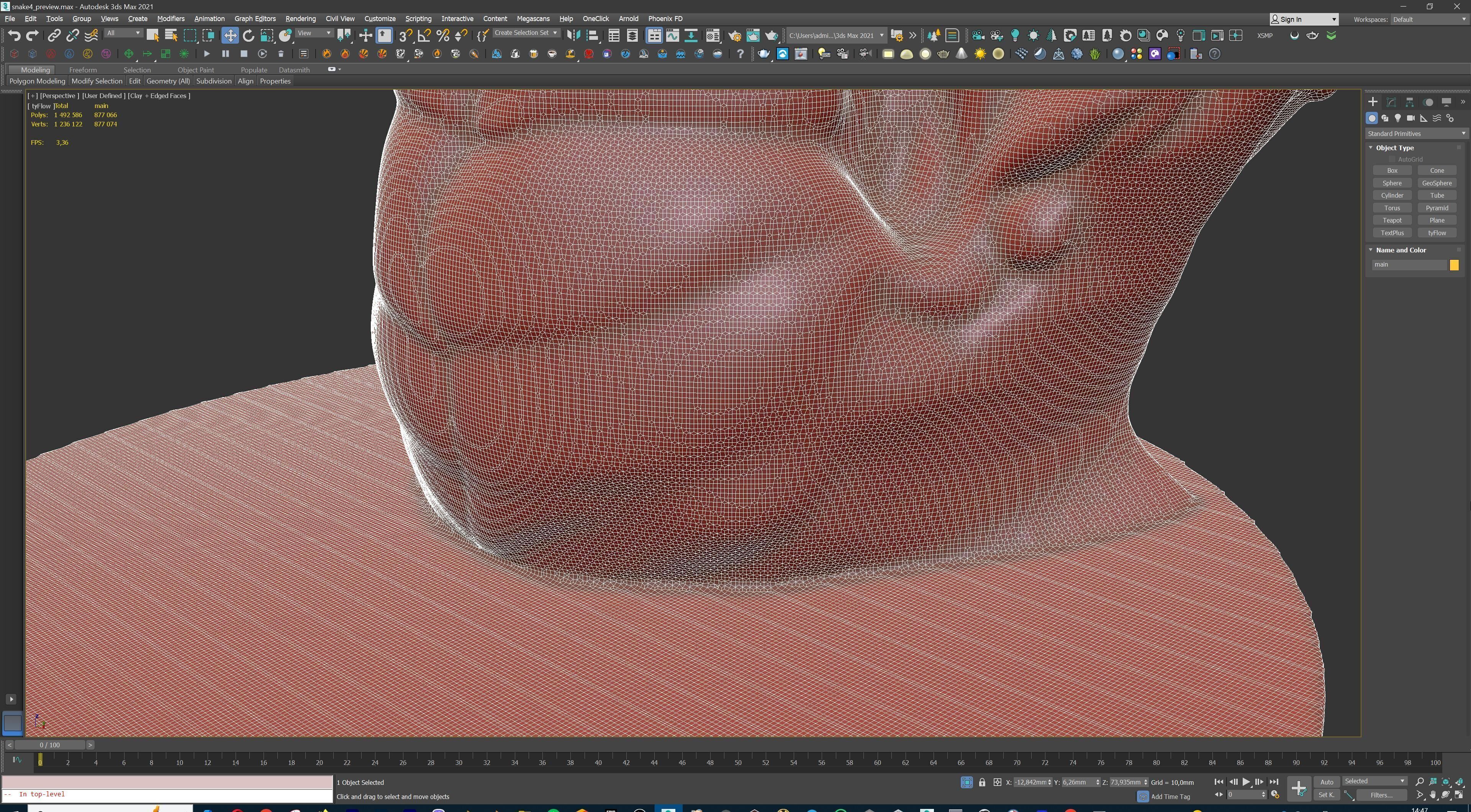1471x812 pixels.
Task: Select the Rotate tool
Action: 248,35
